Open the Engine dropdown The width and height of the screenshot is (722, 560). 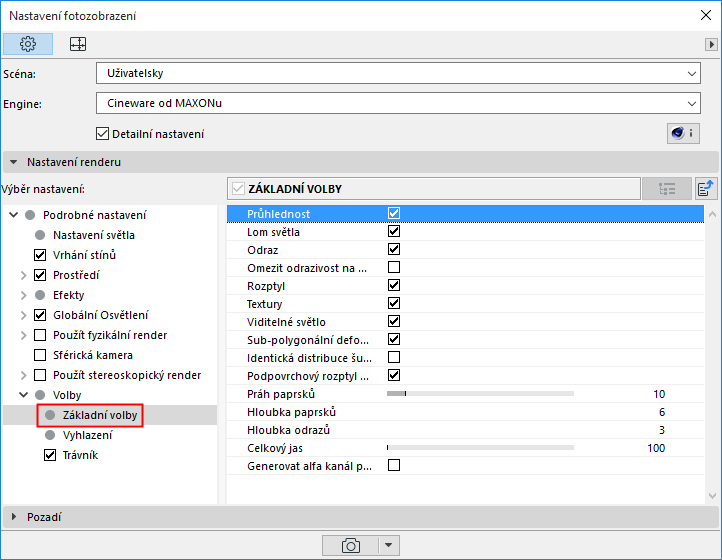398,103
